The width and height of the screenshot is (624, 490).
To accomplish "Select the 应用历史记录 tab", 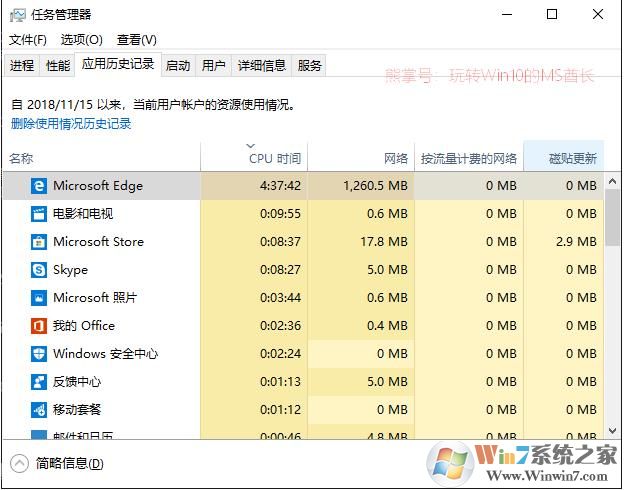I will tap(118, 64).
